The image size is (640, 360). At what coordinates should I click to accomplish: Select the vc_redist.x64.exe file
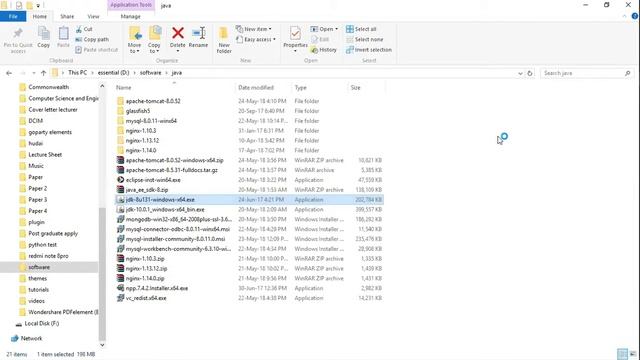point(249,298)
